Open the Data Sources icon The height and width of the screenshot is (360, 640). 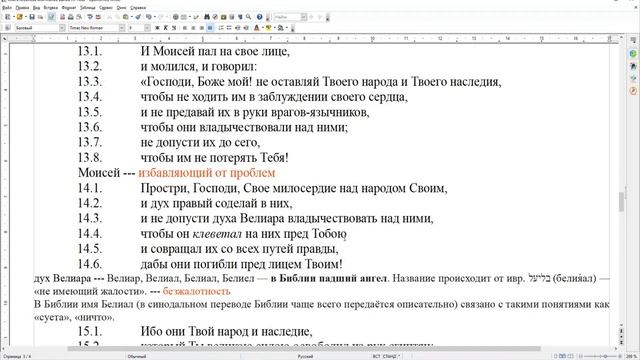coord(231,17)
